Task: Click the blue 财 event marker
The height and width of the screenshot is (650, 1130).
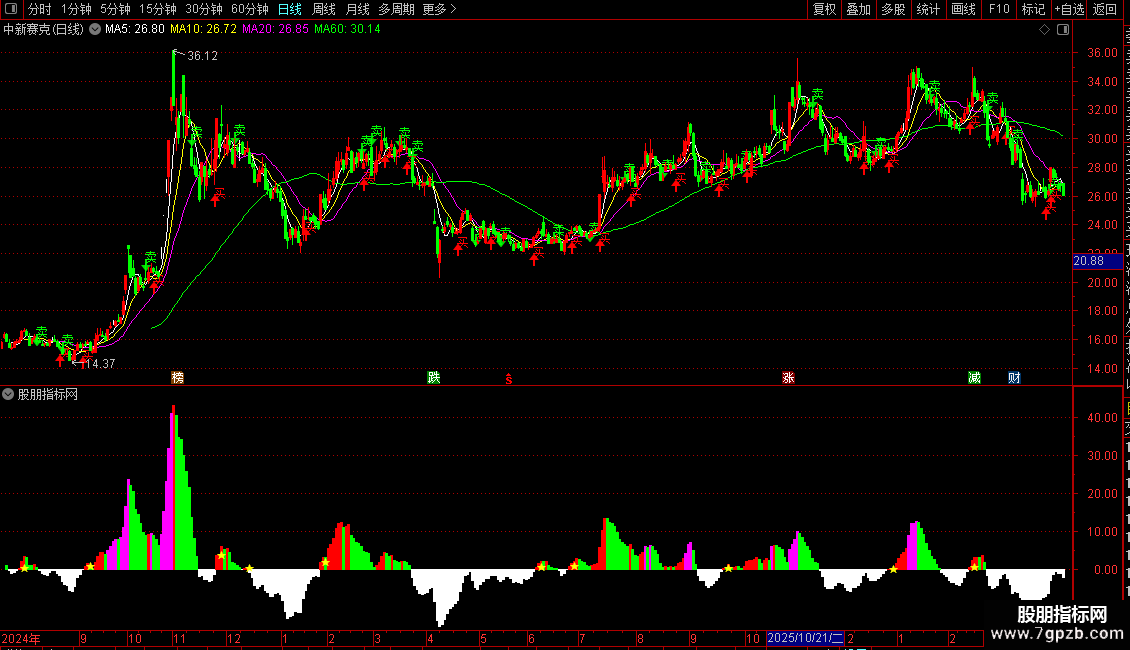Action: (x=1014, y=378)
